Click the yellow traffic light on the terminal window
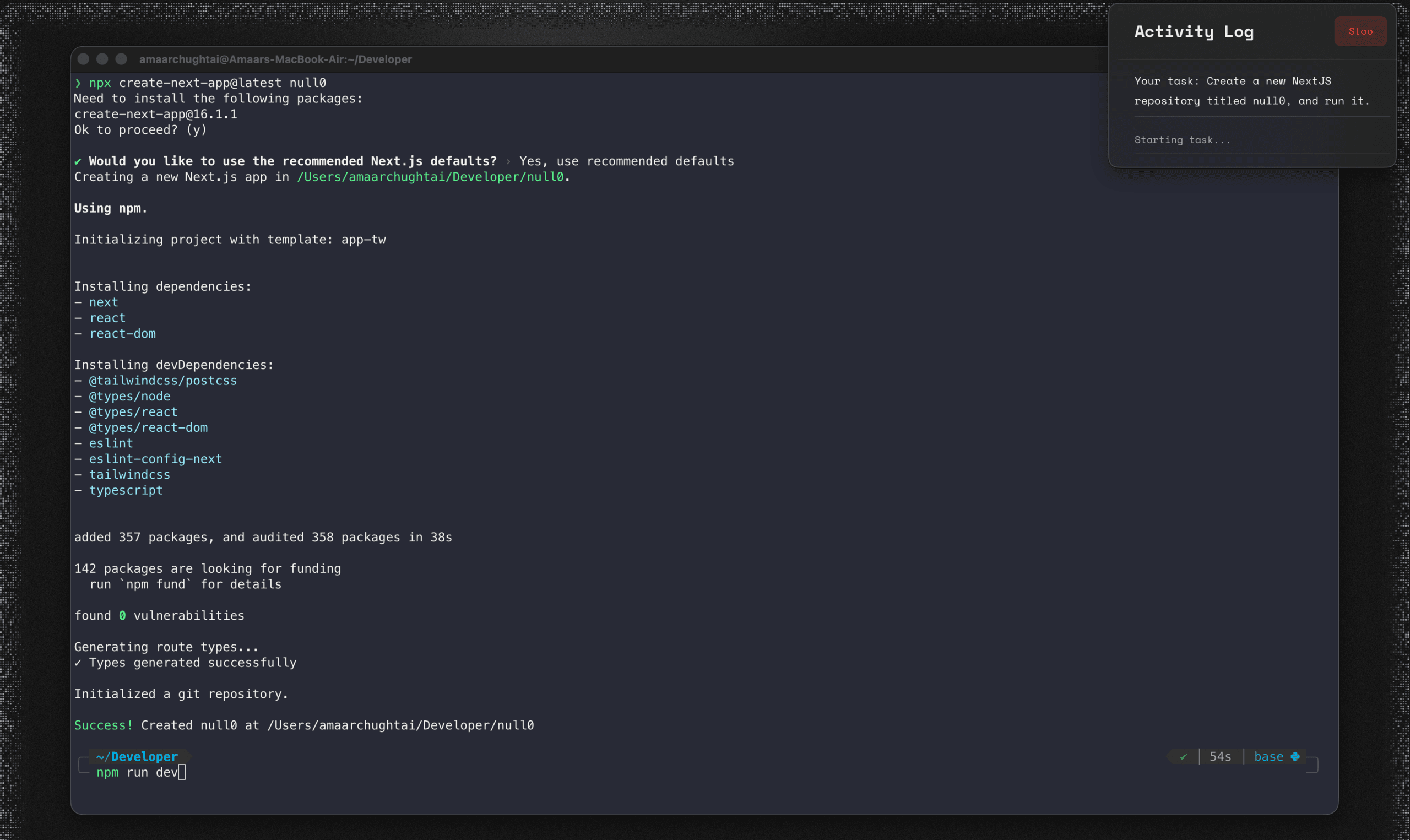Viewport: 1410px width, 840px height. 102,59
